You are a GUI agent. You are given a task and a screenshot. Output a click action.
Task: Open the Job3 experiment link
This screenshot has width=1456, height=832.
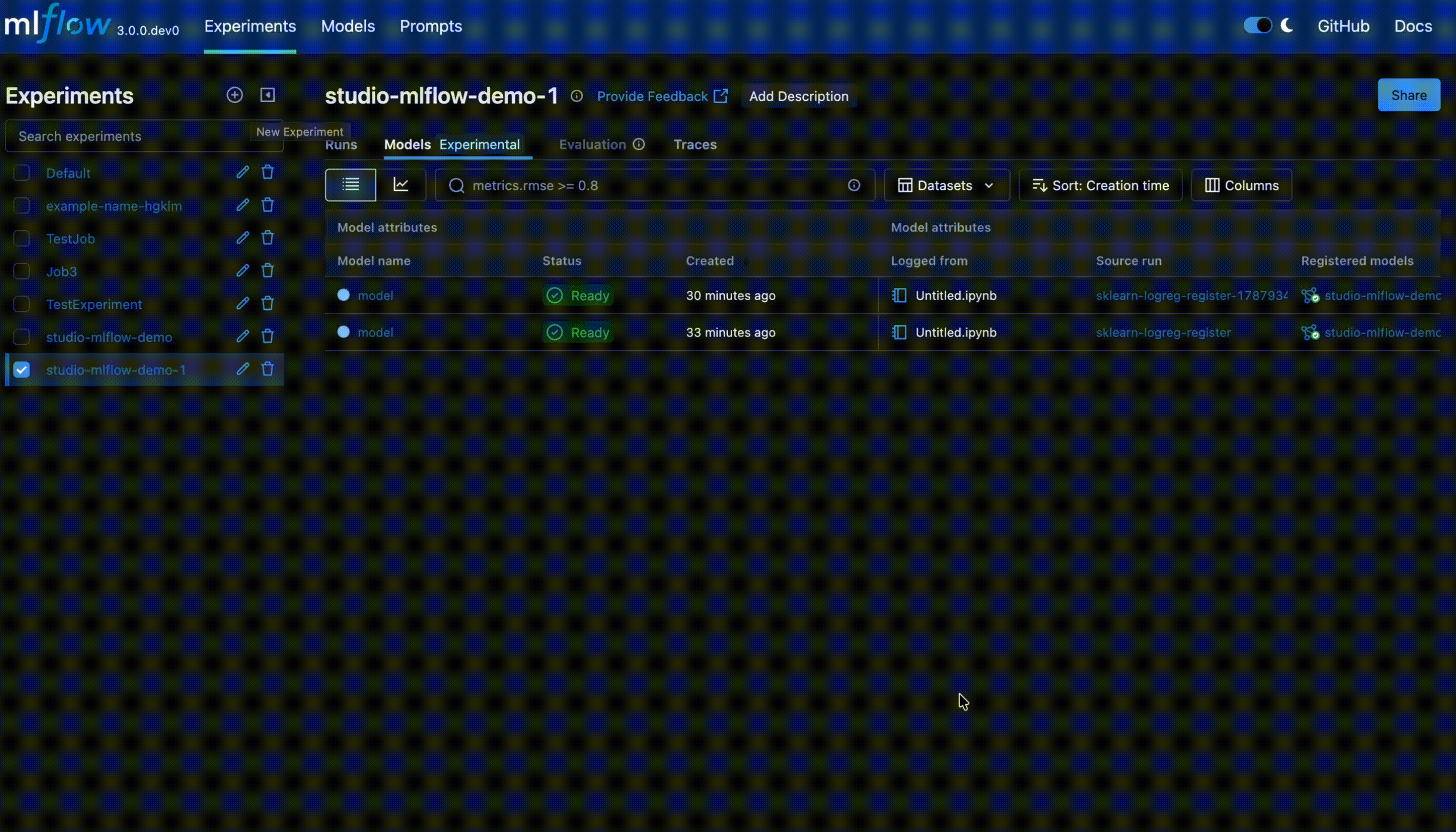(62, 271)
